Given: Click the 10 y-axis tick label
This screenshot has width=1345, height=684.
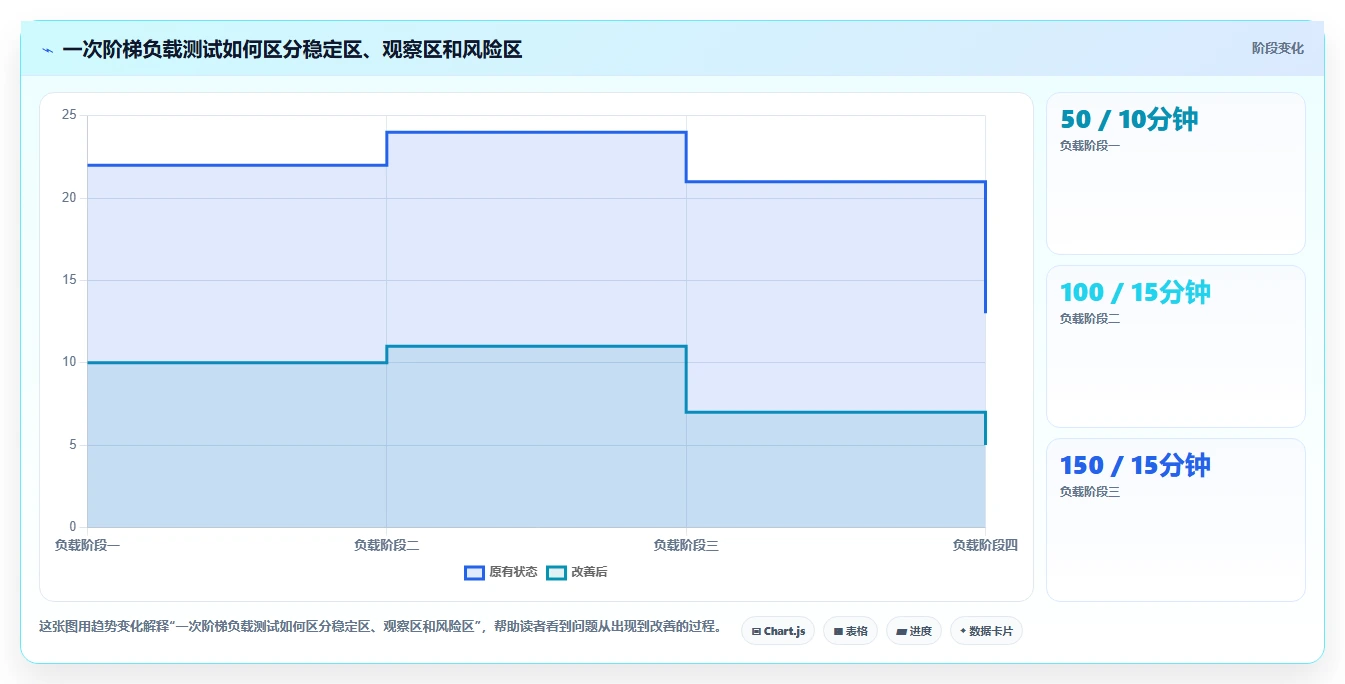Looking at the screenshot, I should point(69,362).
